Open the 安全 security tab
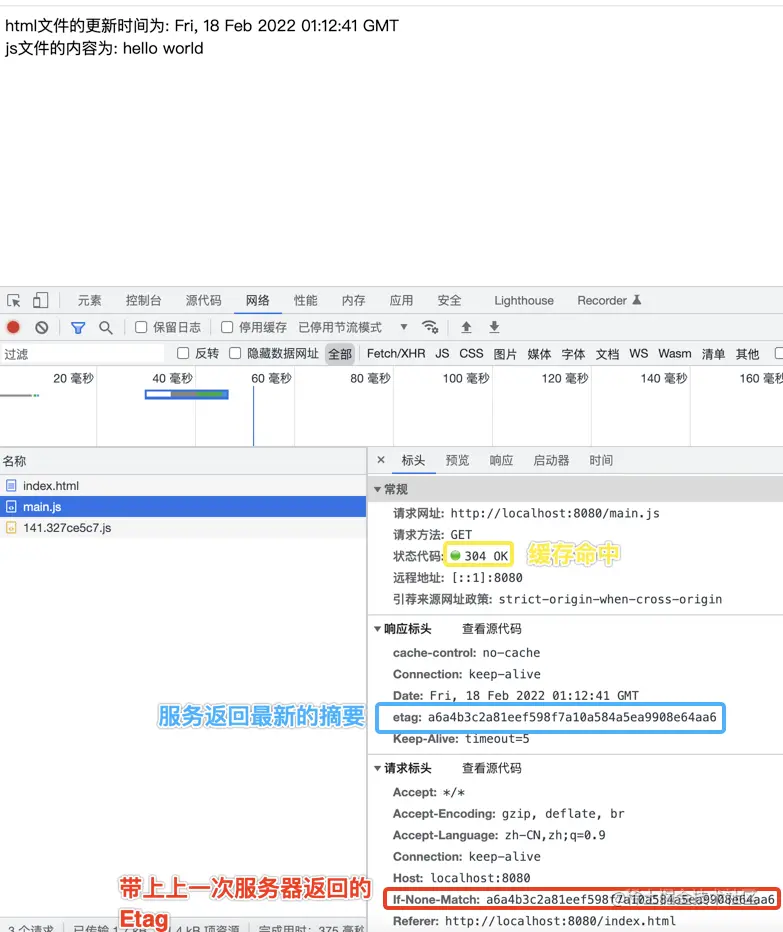 coord(449,301)
